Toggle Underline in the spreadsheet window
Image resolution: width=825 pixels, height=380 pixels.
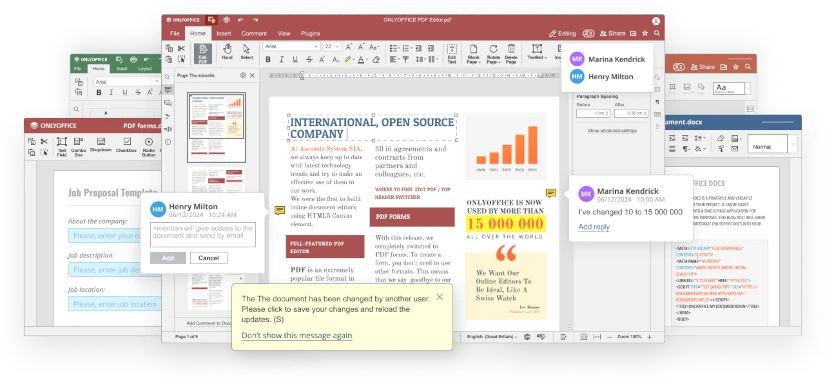(x=125, y=93)
